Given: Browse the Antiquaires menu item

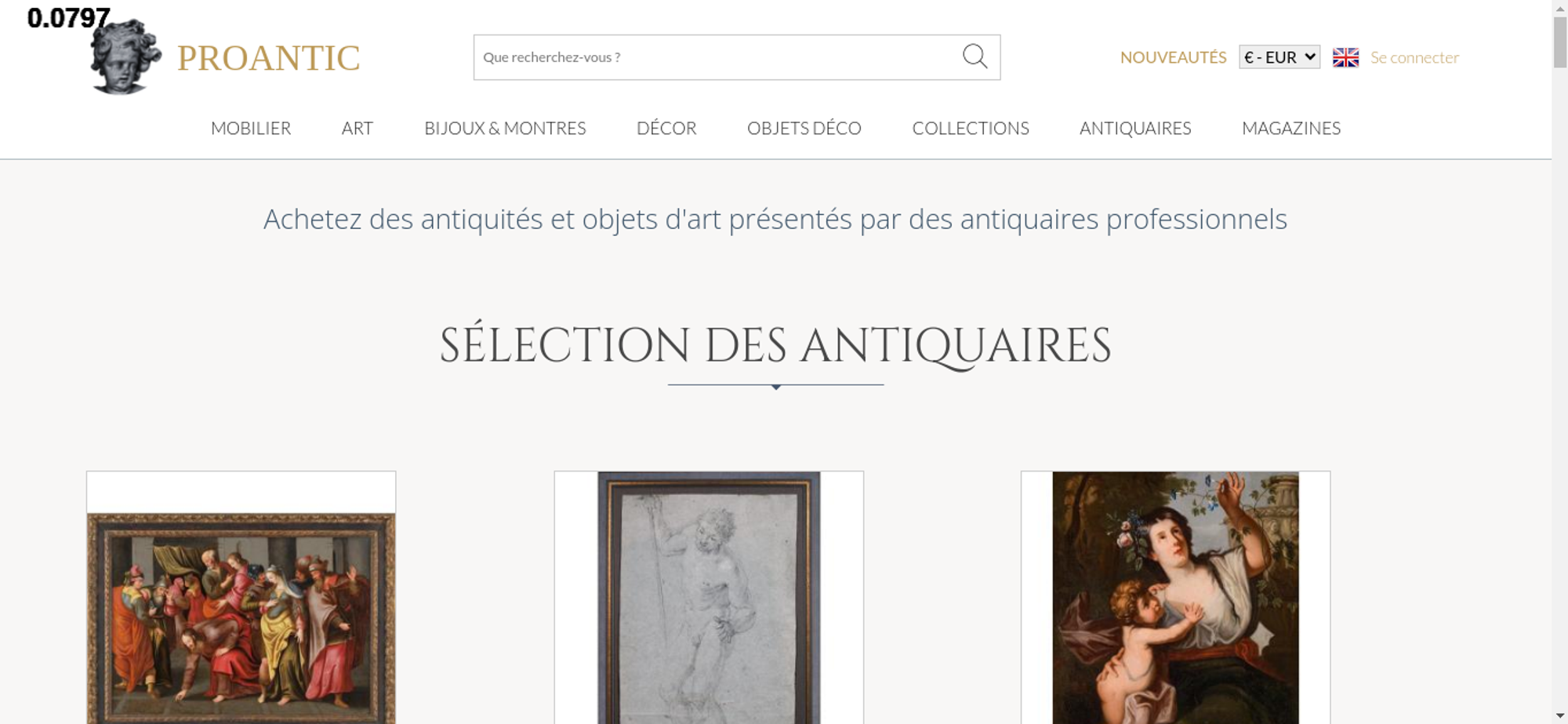Looking at the screenshot, I should tap(1135, 128).
